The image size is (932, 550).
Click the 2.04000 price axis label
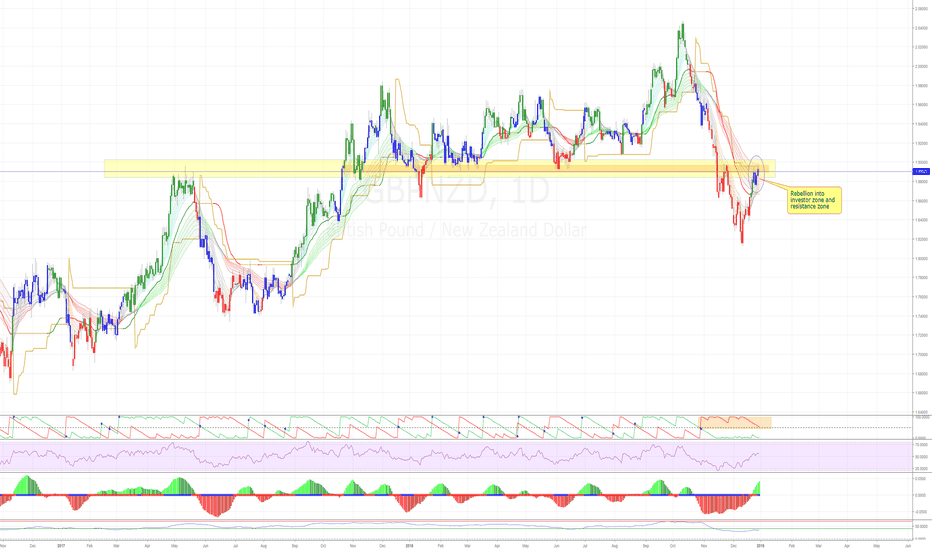[922, 29]
